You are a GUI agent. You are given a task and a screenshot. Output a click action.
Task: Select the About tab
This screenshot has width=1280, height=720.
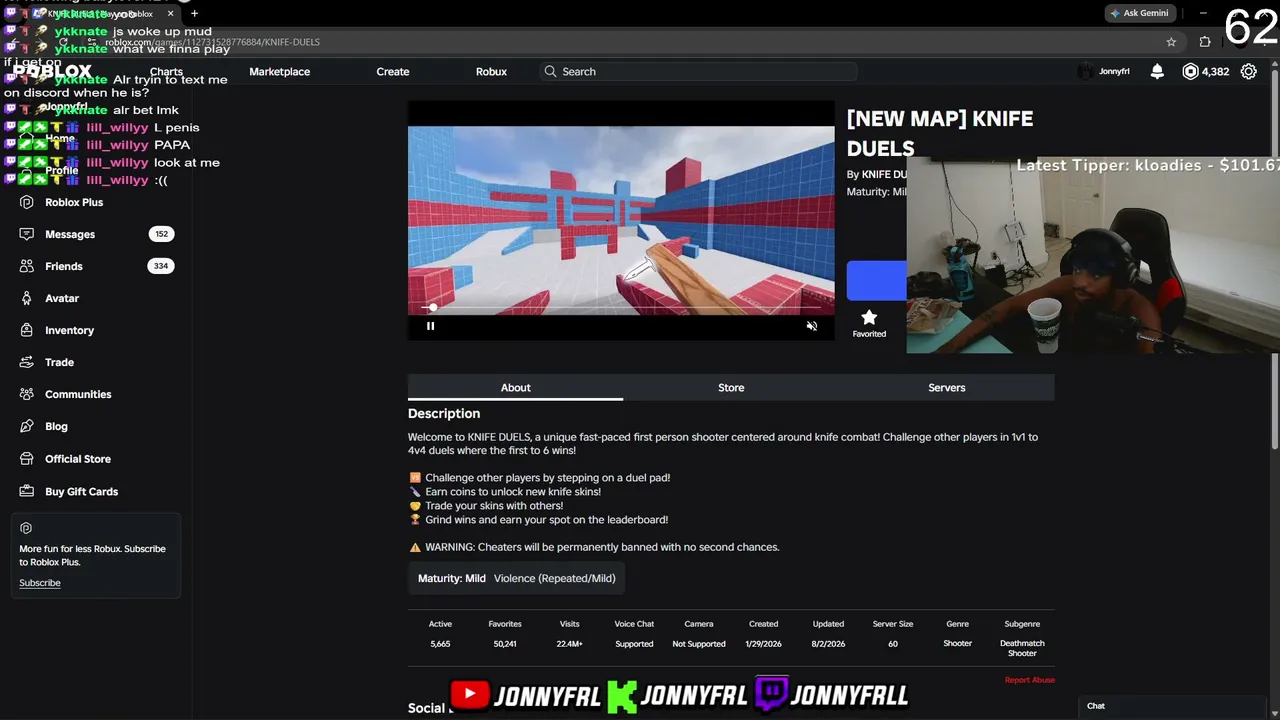515,388
